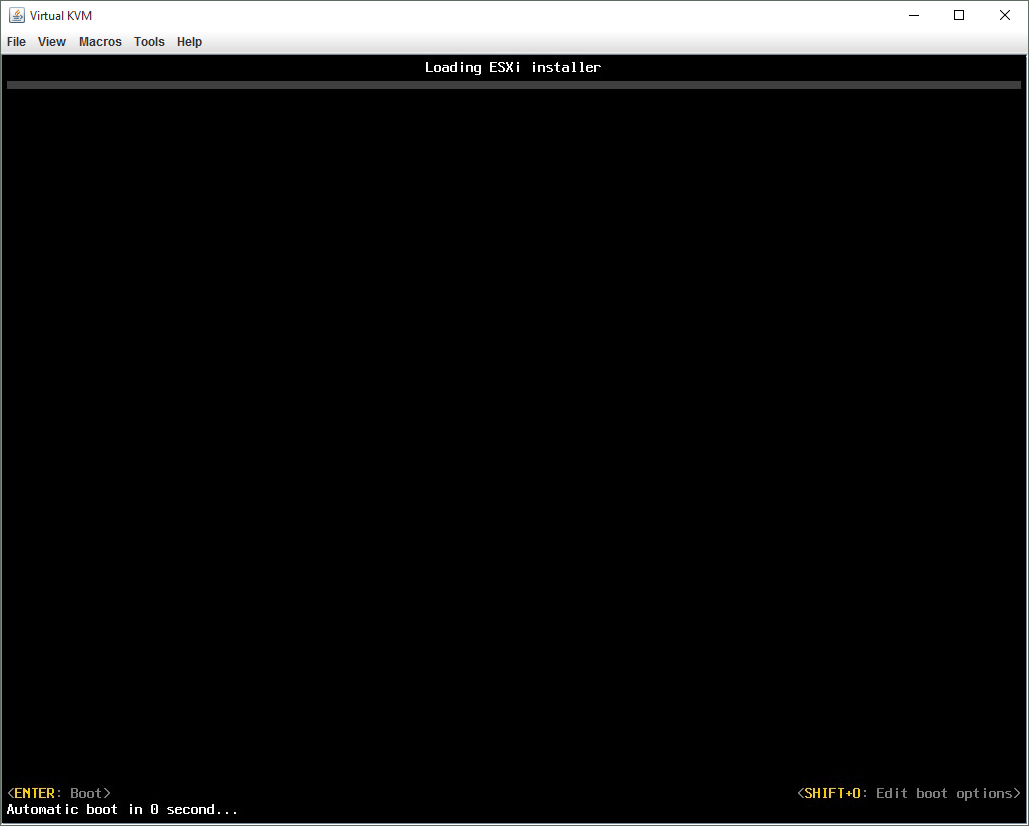Click the yellow ENTER key label
1029x826 pixels.
click(x=34, y=793)
